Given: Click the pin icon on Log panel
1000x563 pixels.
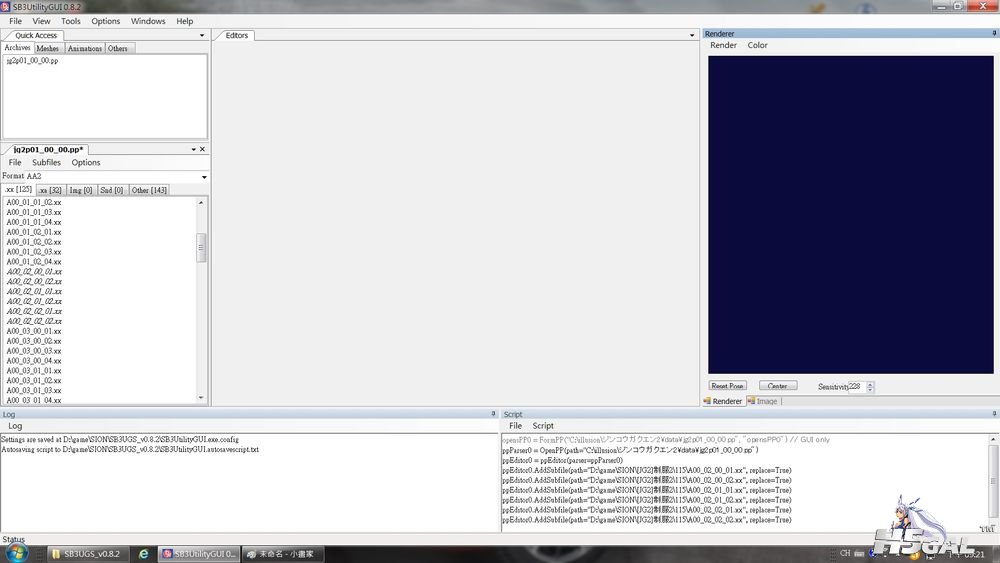Looking at the screenshot, I should coord(493,413).
